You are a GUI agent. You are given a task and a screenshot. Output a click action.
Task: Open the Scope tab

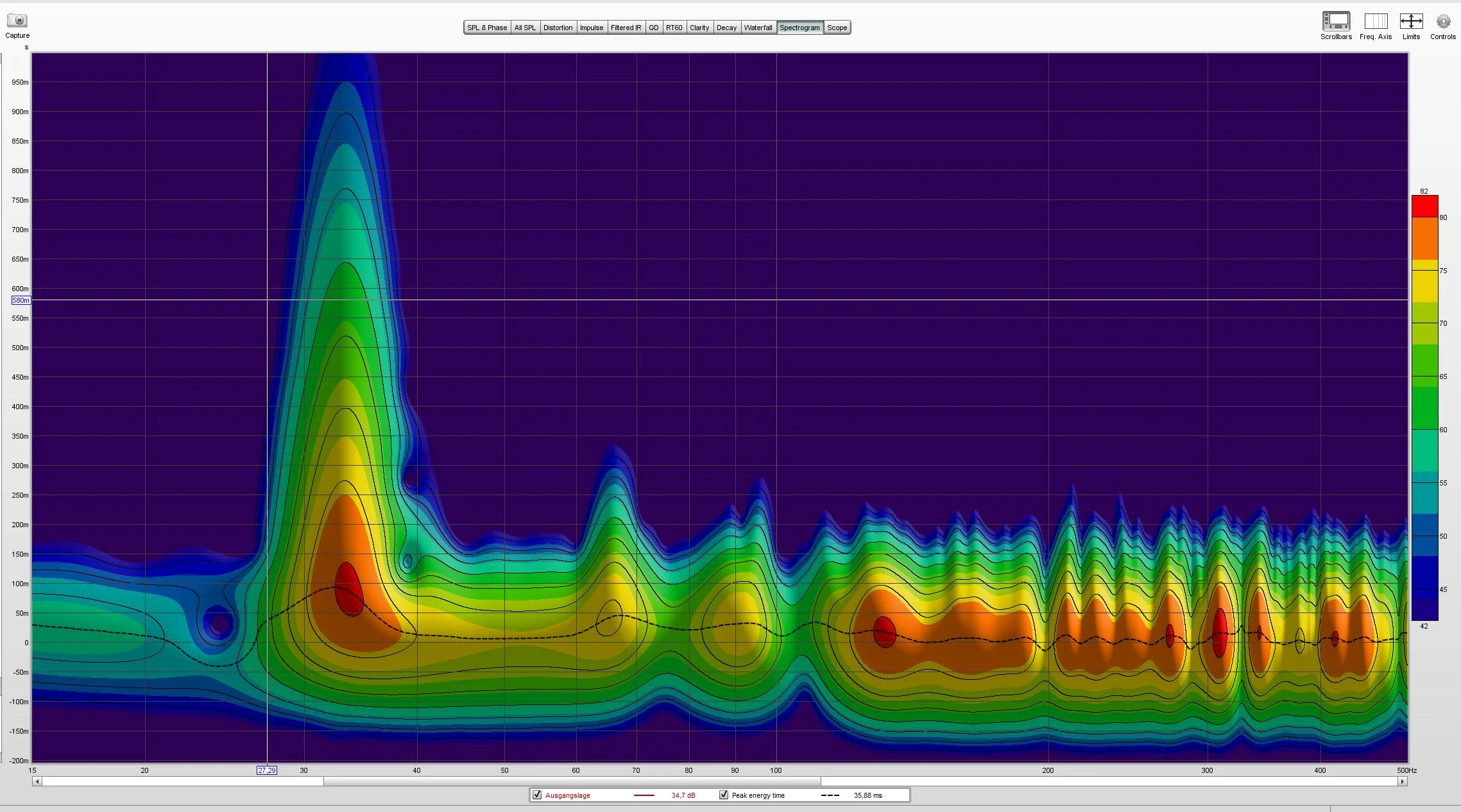coord(837,28)
